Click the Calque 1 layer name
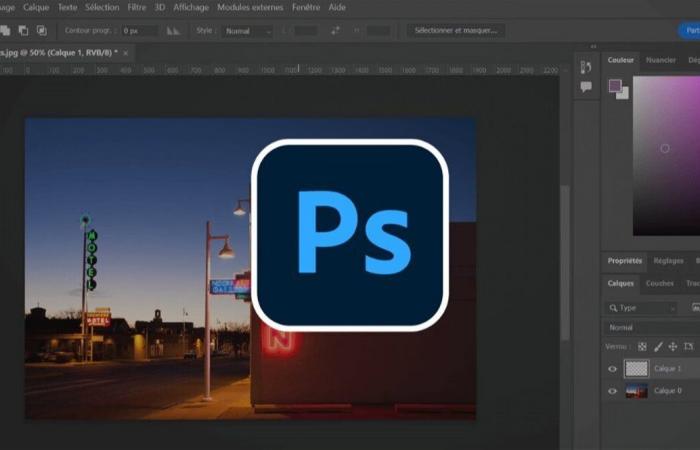This screenshot has width=700, height=450. [x=667, y=369]
